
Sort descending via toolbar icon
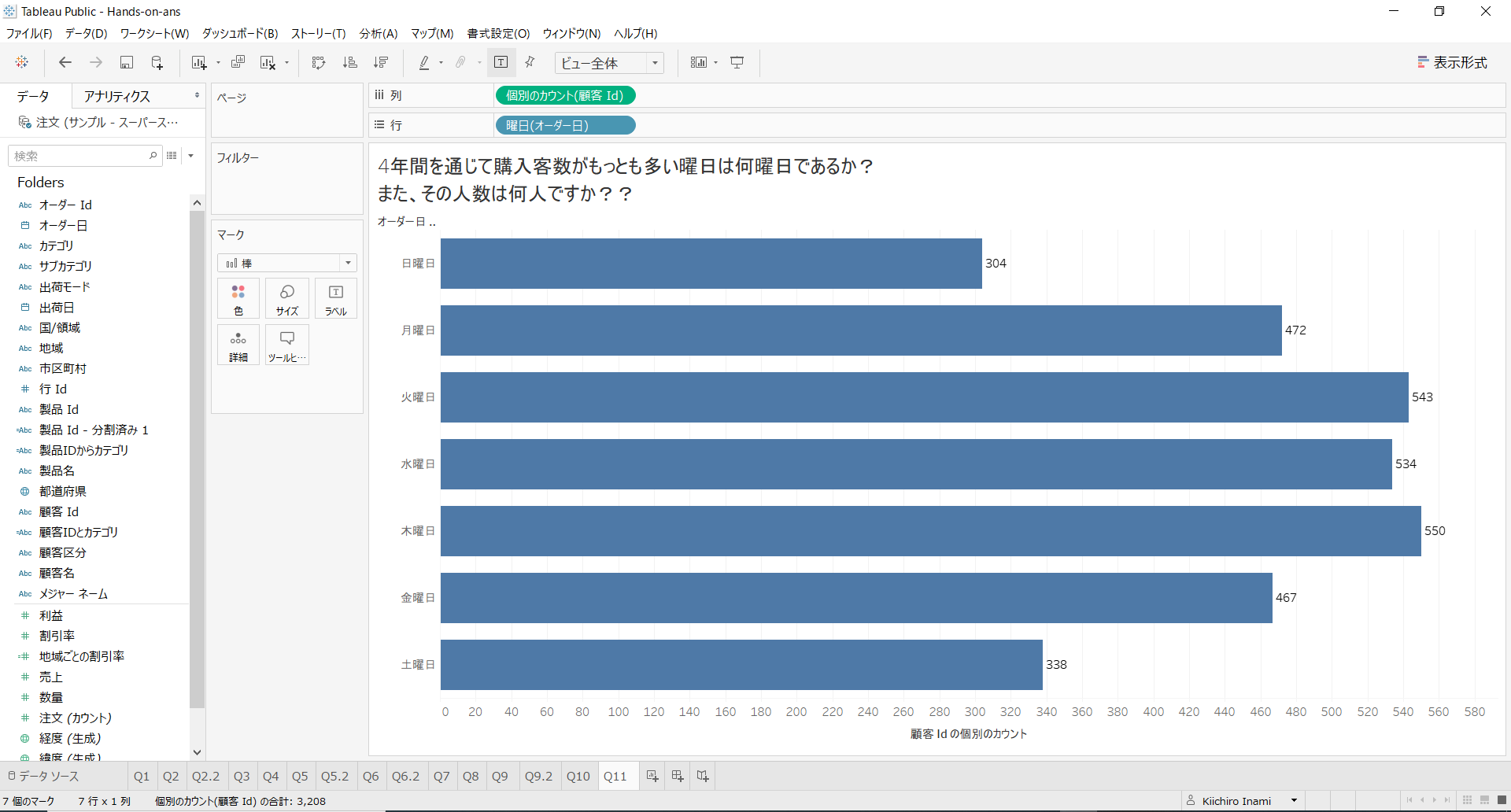pos(381,62)
